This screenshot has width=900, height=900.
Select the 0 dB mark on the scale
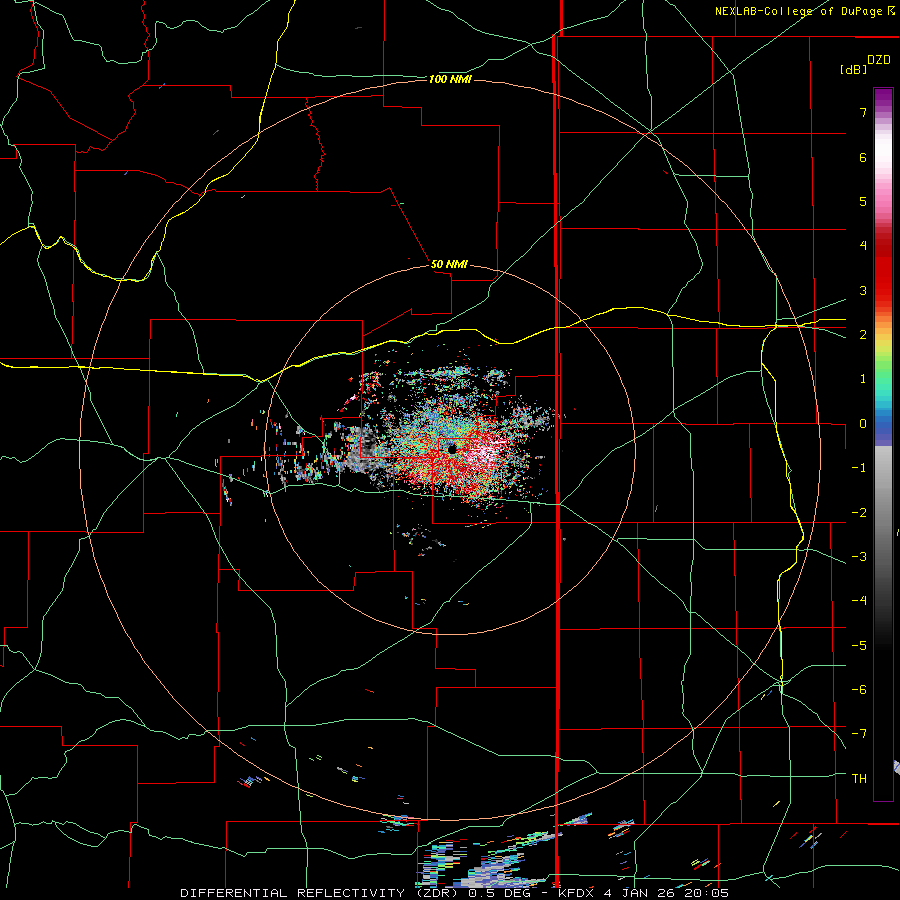[x=863, y=424]
